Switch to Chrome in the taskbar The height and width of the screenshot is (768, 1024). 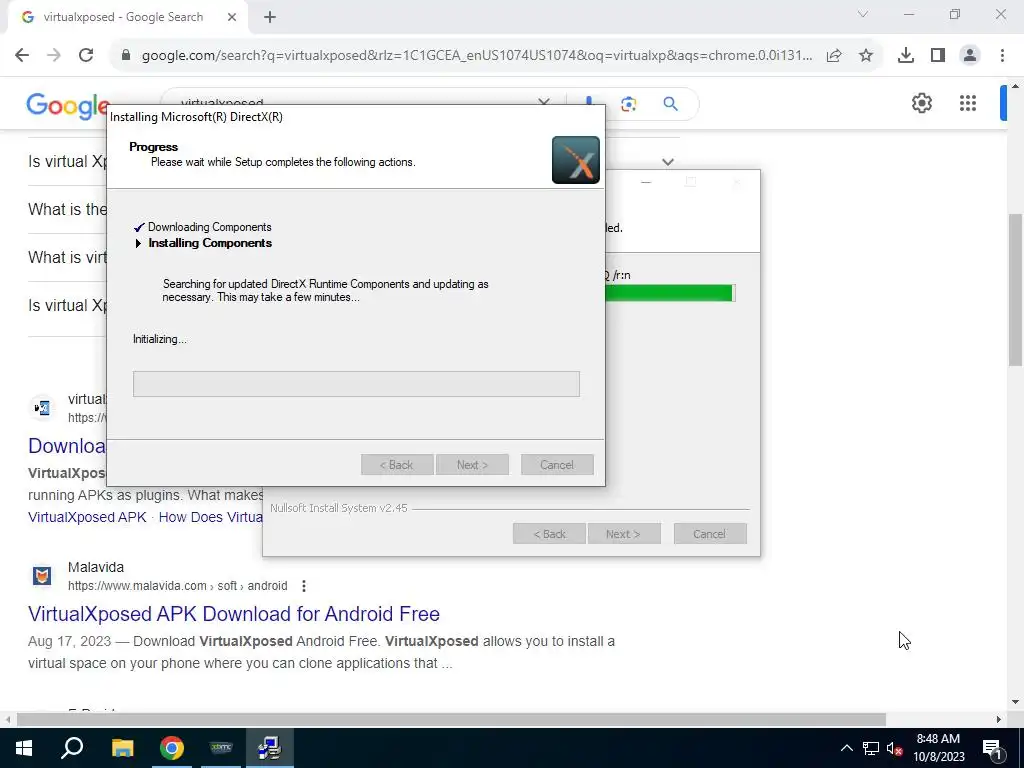click(172, 748)
